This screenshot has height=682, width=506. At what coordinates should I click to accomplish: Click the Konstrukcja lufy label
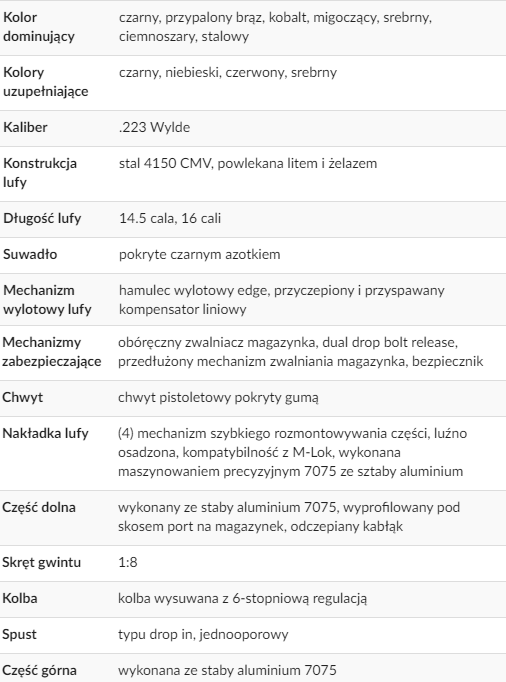pyautogui.click(x=40, y=172)
